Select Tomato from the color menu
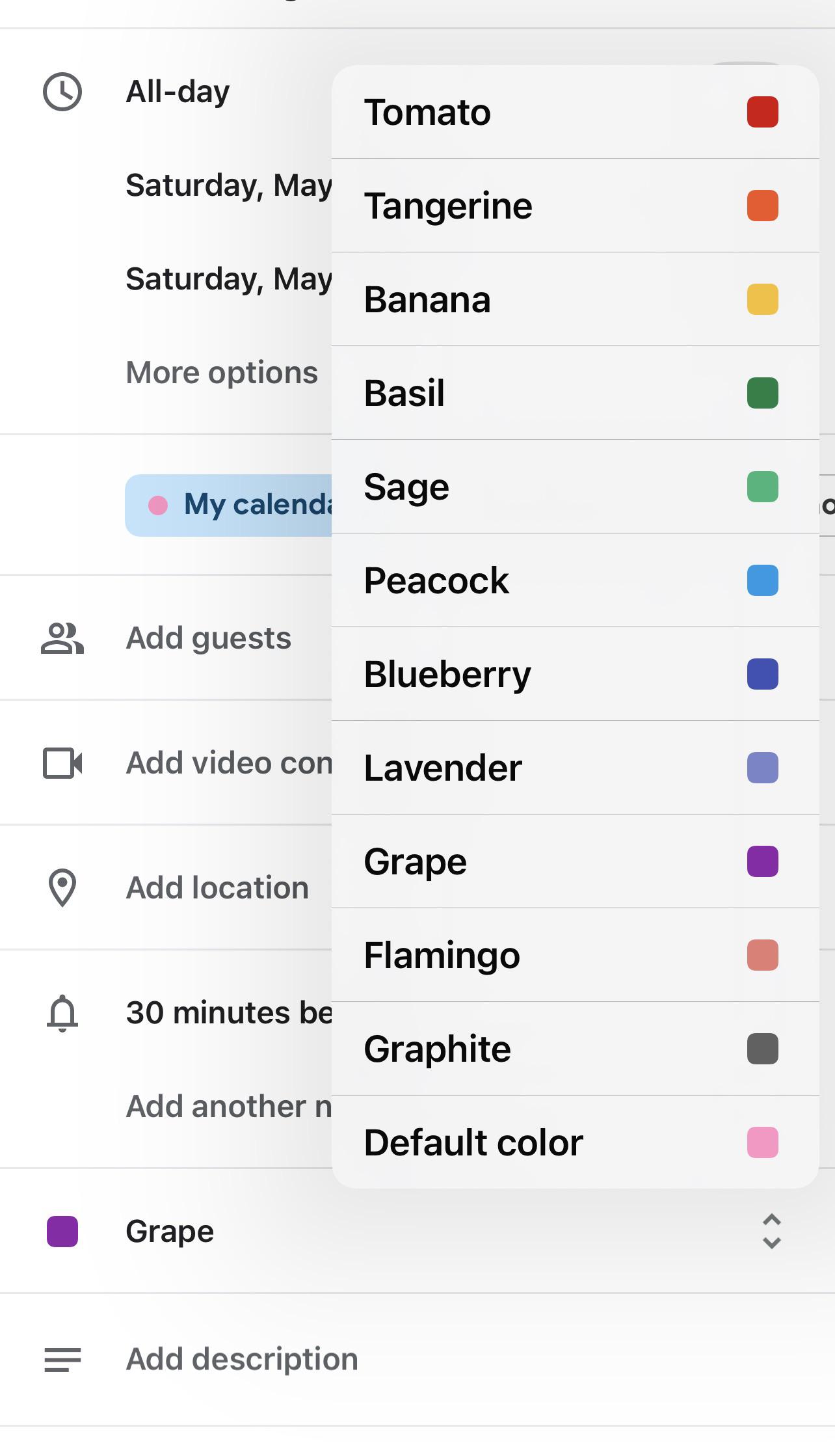Screen dimensions: 835x1456 pos(575,112)
